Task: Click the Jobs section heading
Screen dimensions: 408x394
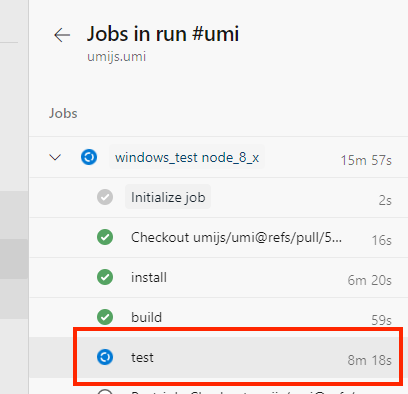Action: click(x=63, y=113)
